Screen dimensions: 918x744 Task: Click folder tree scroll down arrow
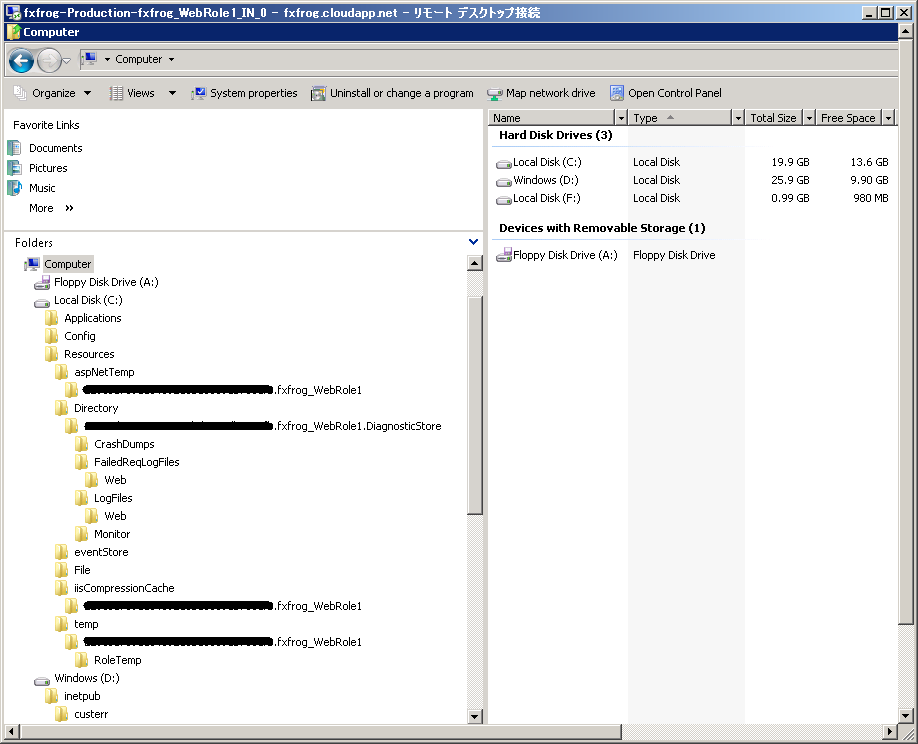(x=475, y=716)
